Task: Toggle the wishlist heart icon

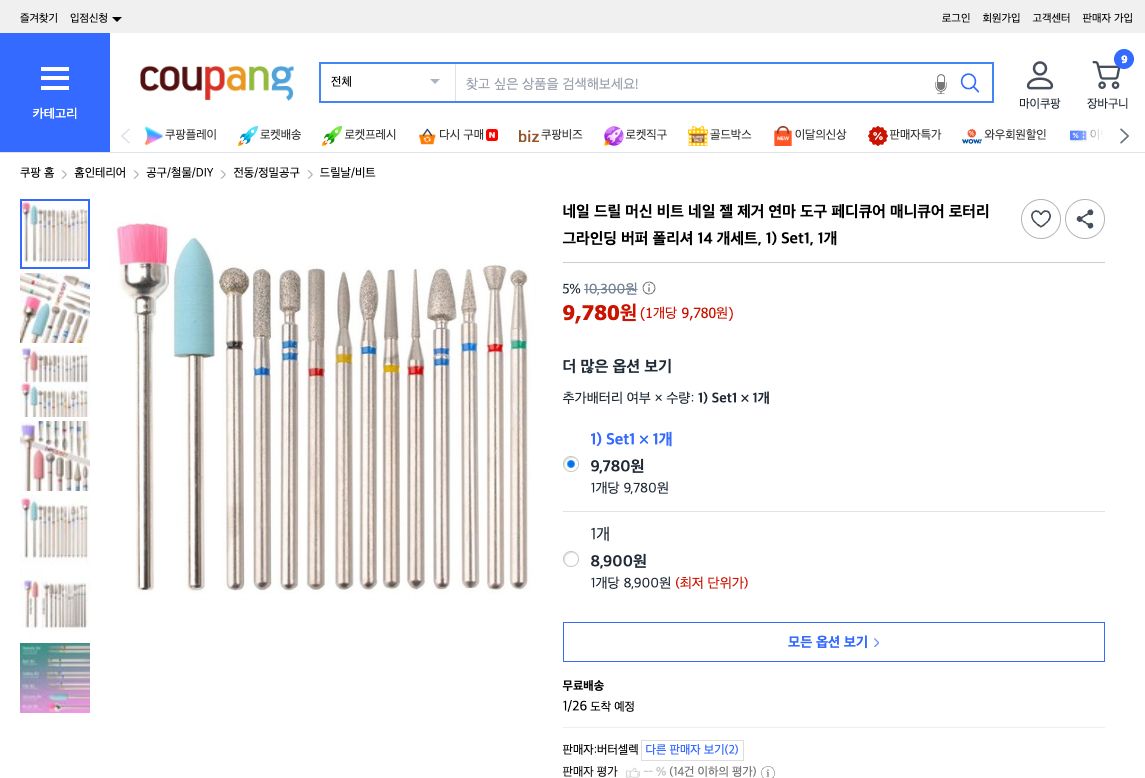Action: 1041,218
